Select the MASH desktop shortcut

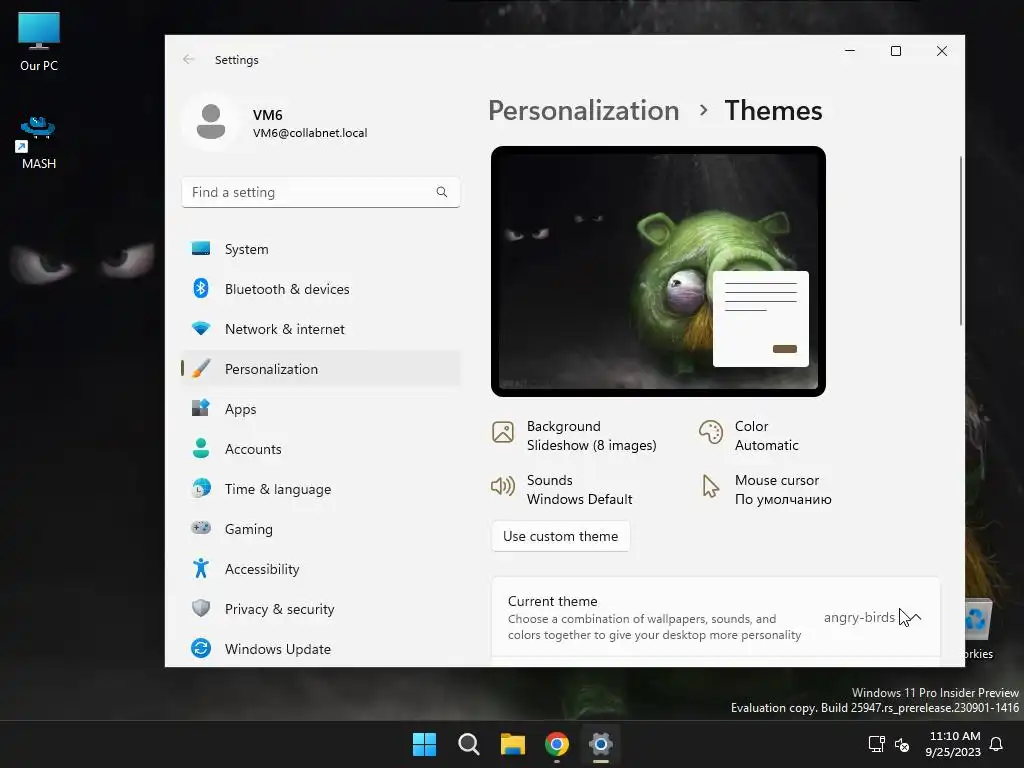tap(39, 142)
